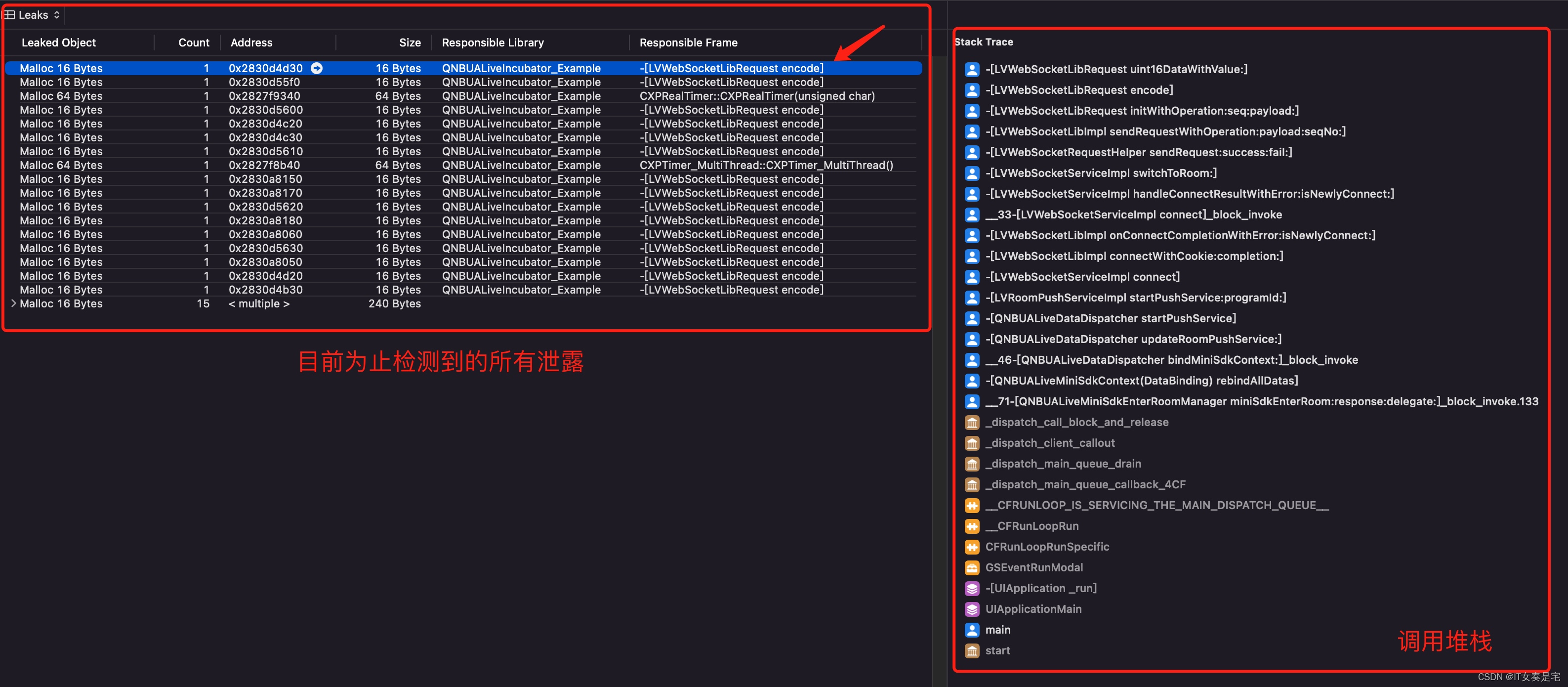Click the system library icon beside _dispatch_client_callout

972,443
